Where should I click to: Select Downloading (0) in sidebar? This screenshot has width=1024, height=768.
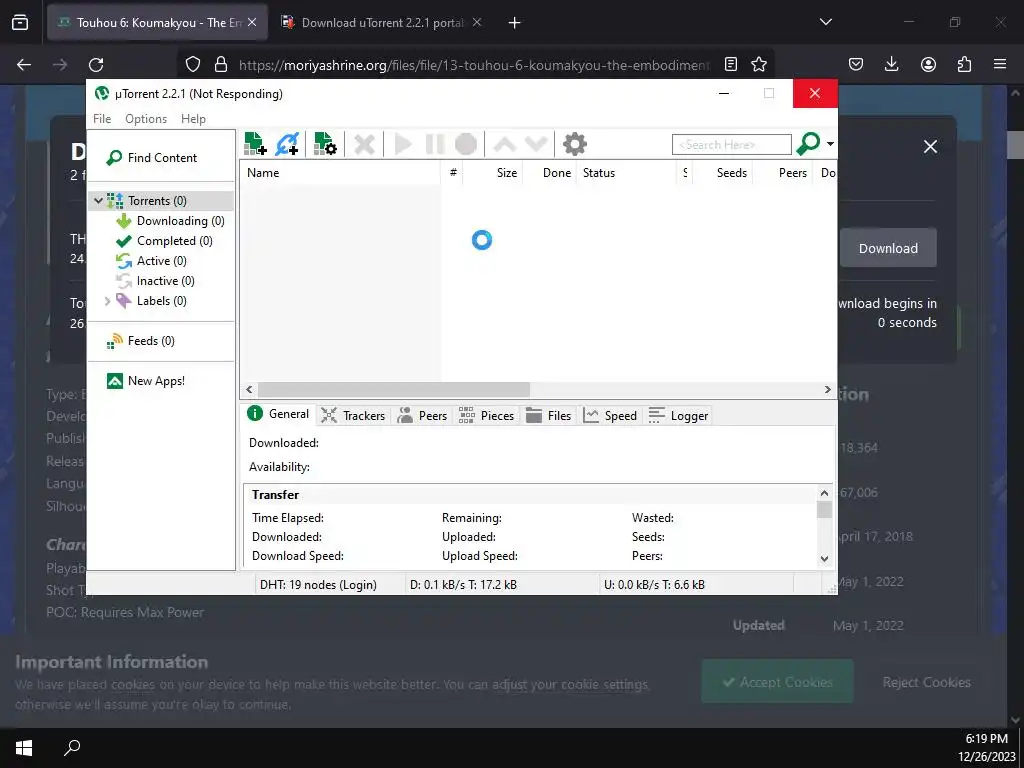[170, 221]
